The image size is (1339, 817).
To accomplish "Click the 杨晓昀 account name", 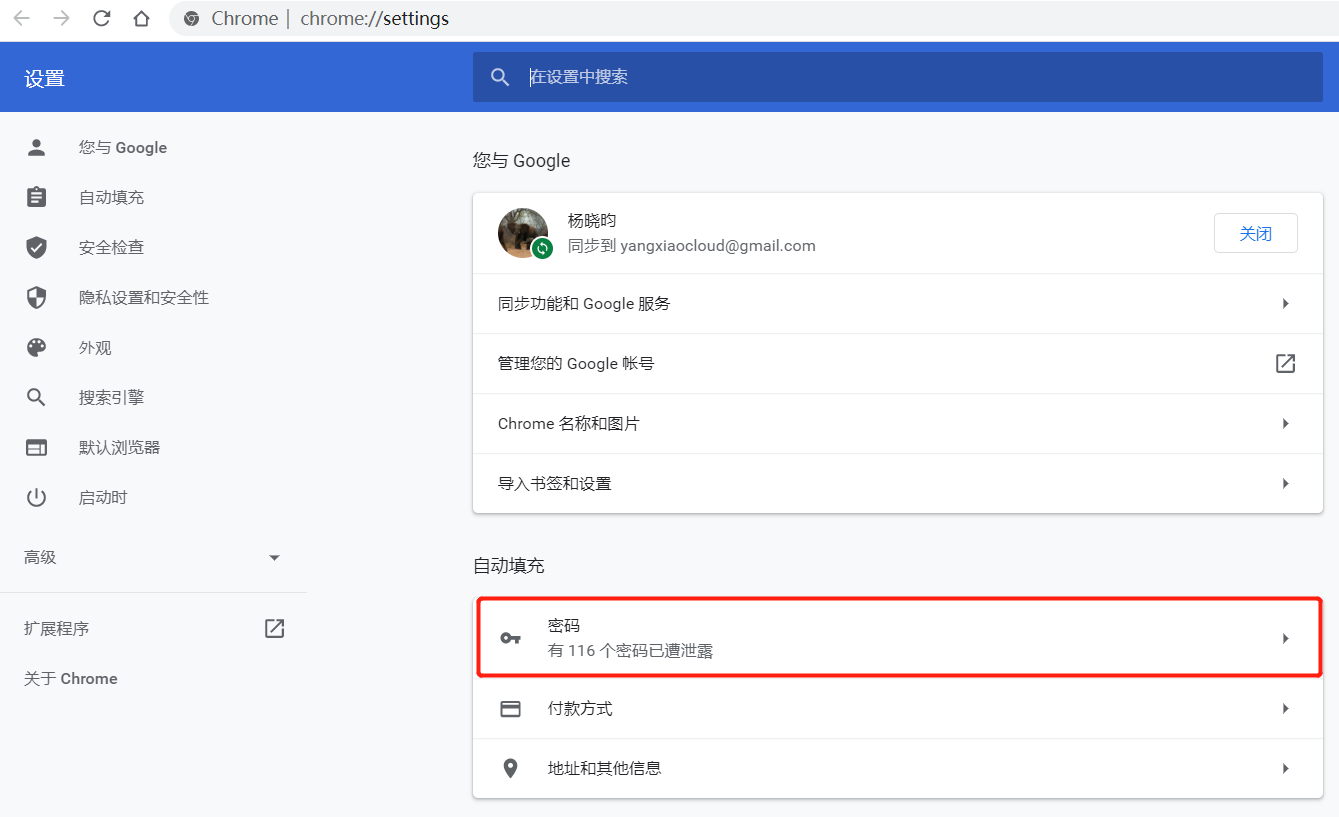I will [x=592, y=221].
